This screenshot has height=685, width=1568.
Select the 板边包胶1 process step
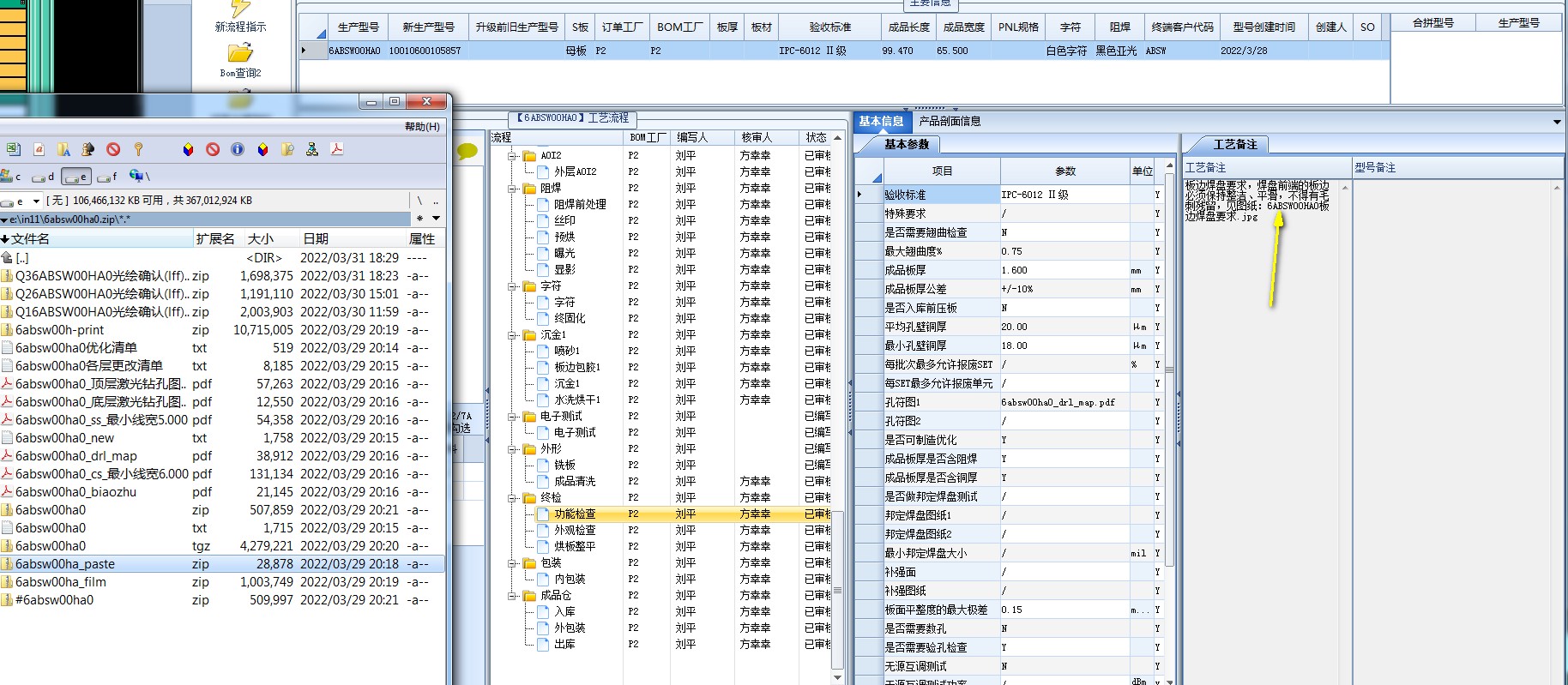[577, 368]
